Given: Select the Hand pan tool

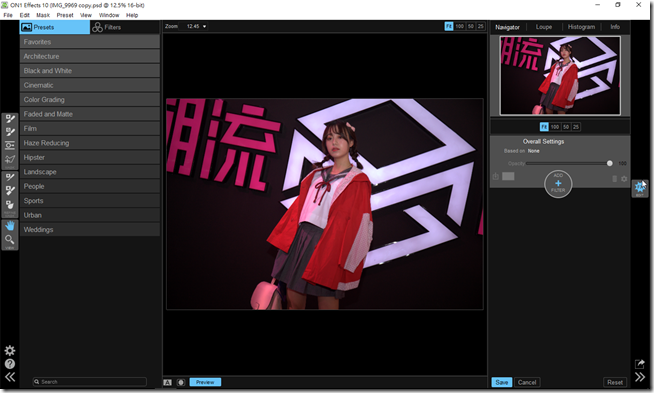Looking at the screenshot, I should (x=10, y=226).
